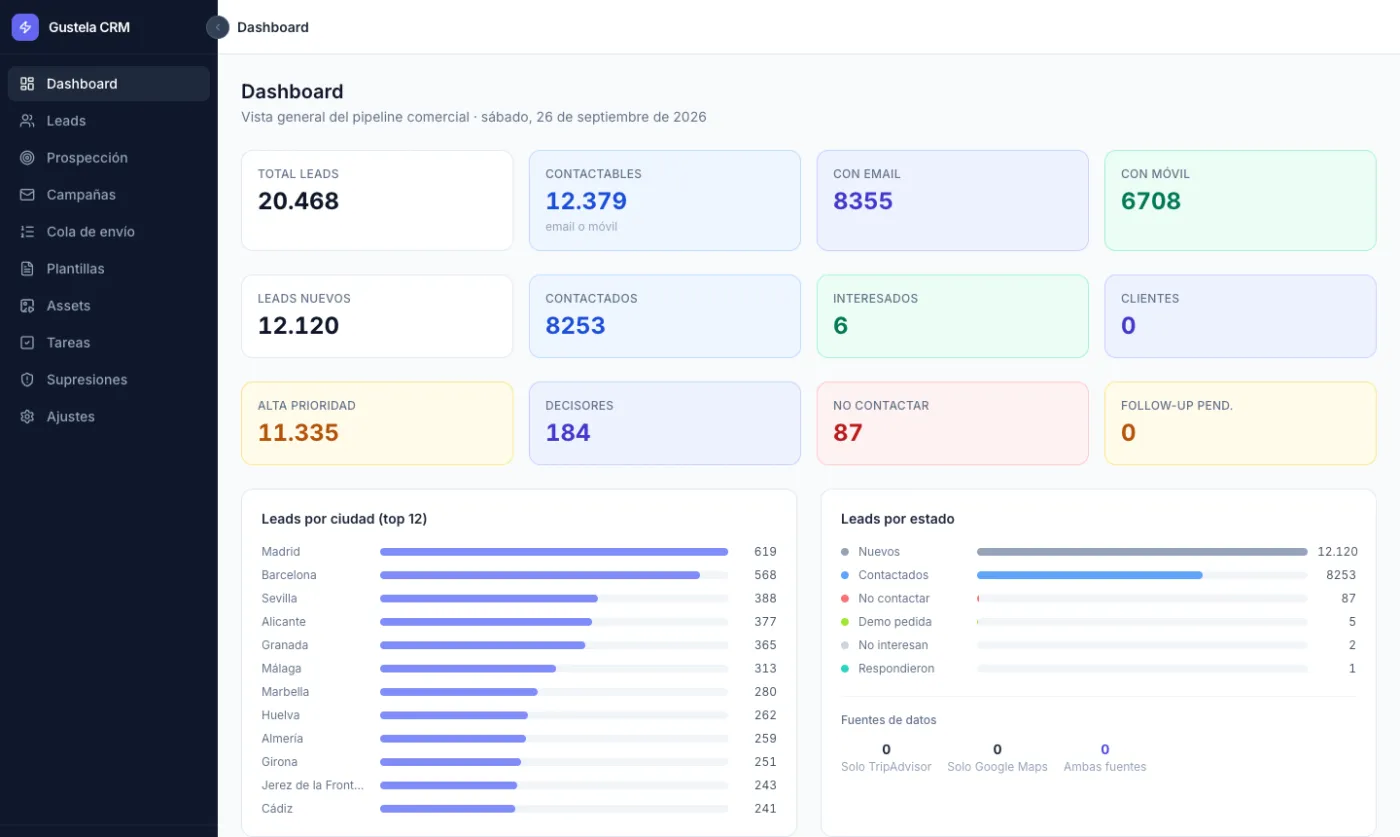Open the Dashboard menu item
This screenshot has height=837, width=1400.
pos(109,84)
